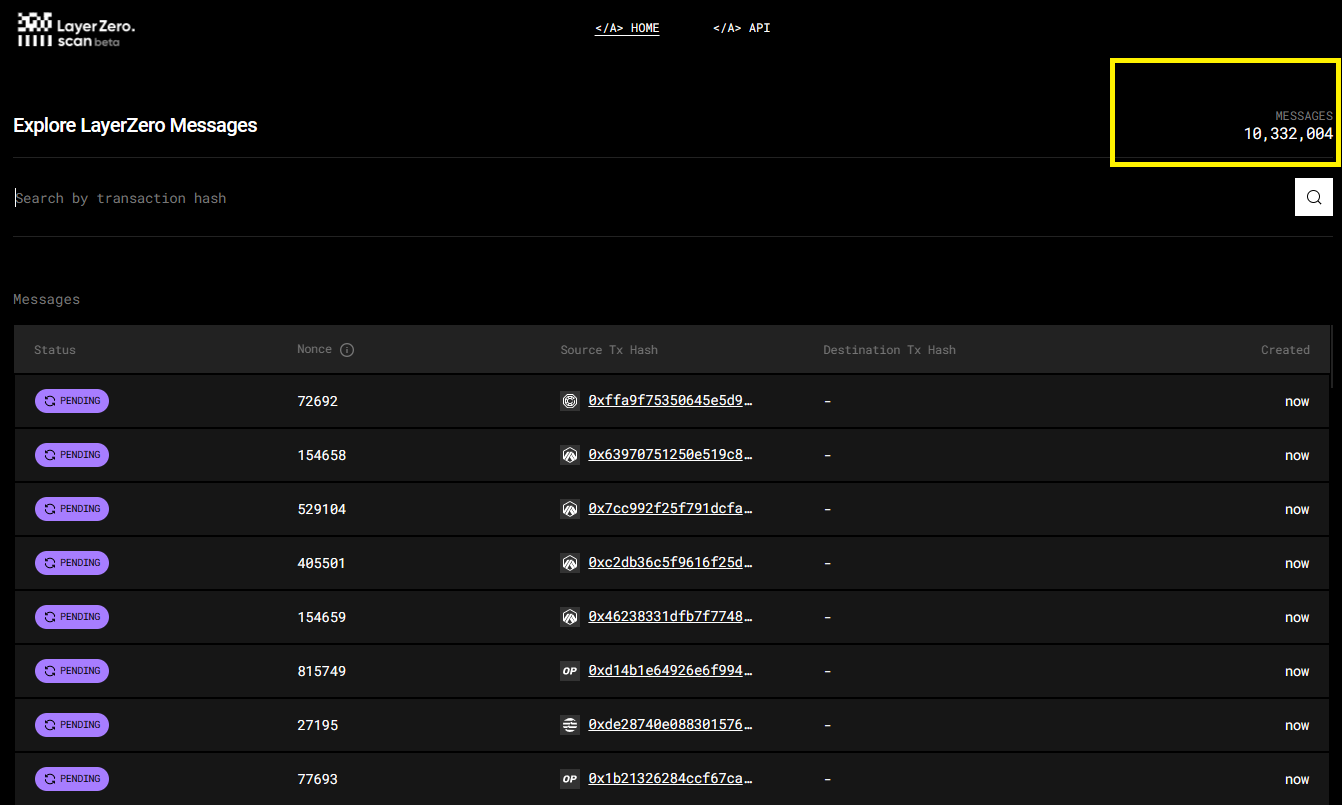1342x805 pixels.
Task: Click PENDING badge for nonce 72692
Action: pyautogui.click(x=72, y=401)
